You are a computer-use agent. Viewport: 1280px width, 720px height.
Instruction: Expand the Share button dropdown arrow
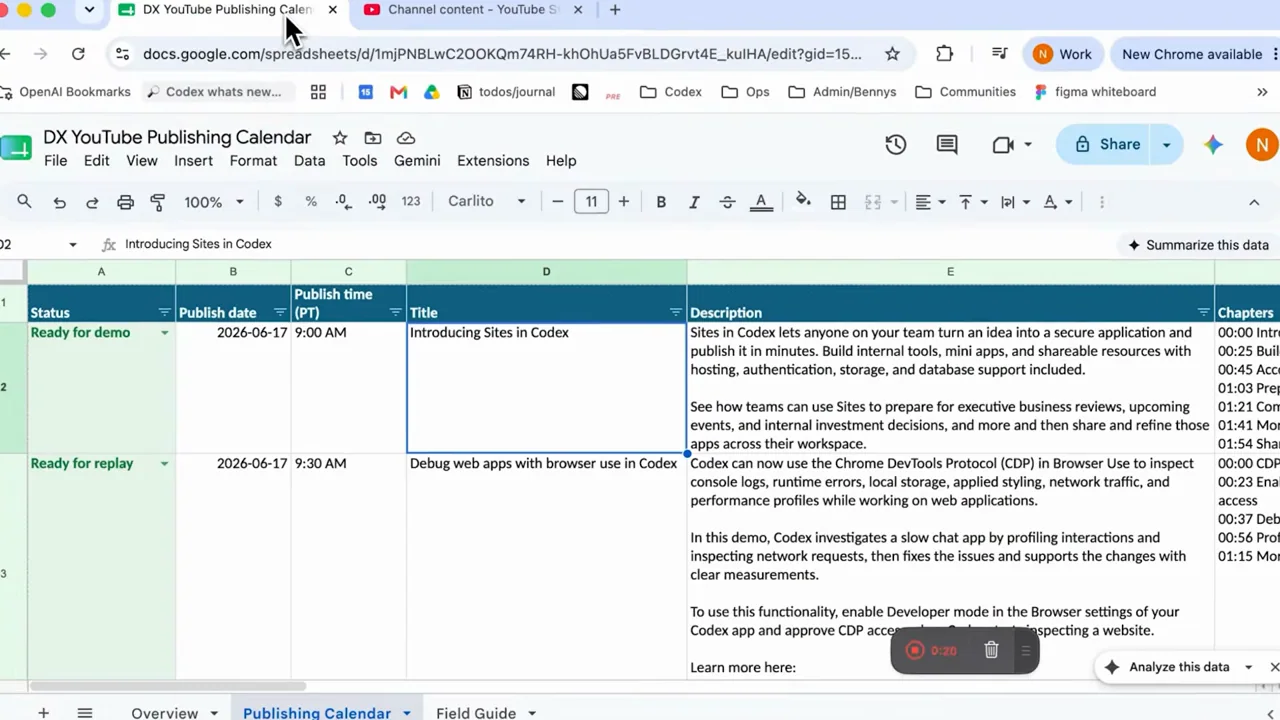pyautogui.click(x=1166, y=145)
